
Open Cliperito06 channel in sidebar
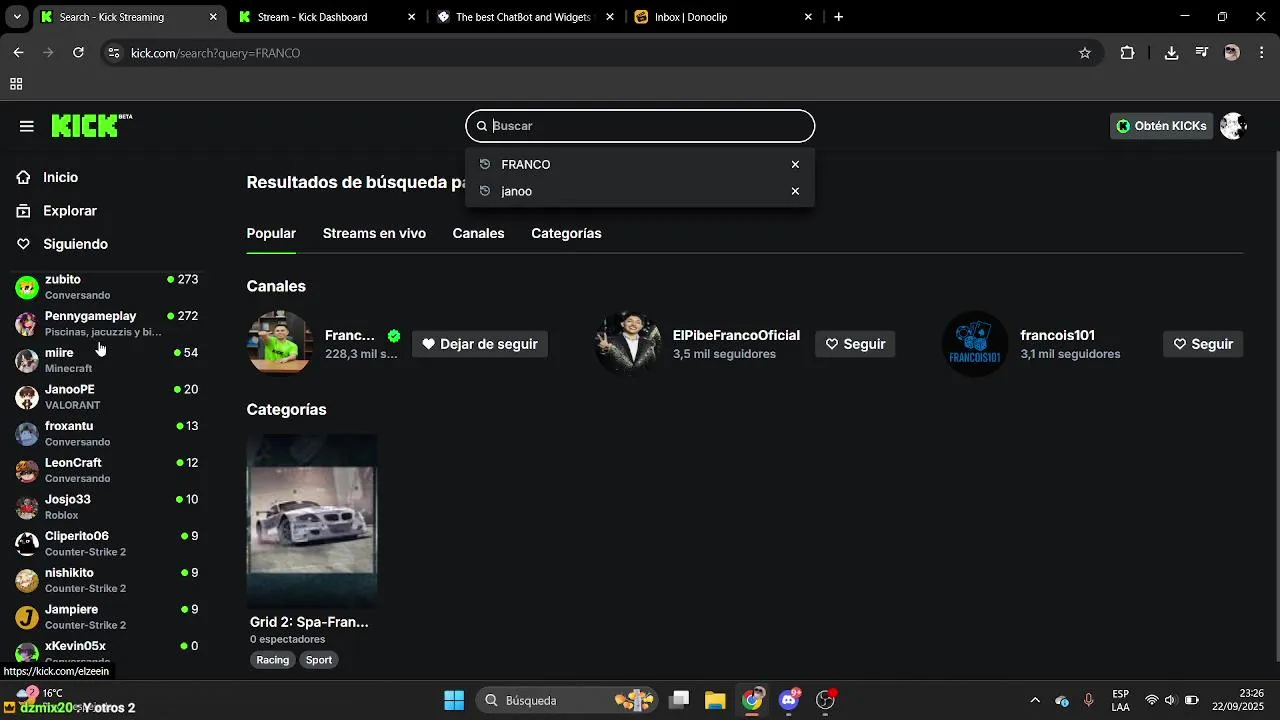(x=107, y=543)
